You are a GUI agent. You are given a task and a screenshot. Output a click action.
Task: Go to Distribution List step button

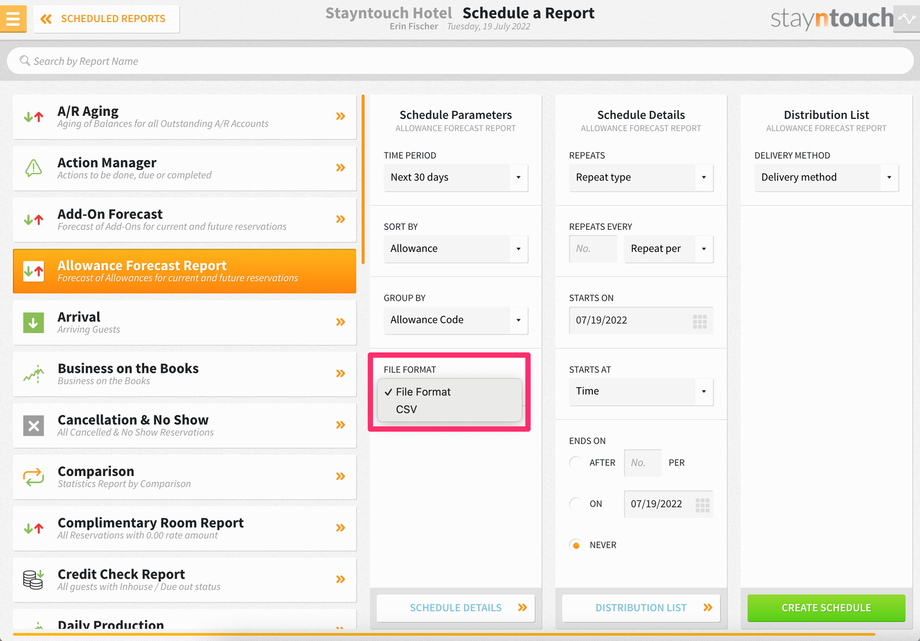[641, 608]
